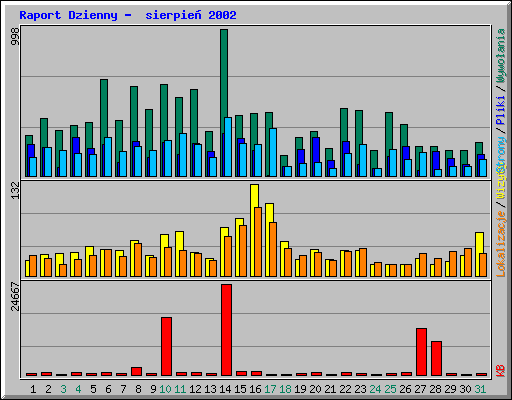This screenshot has width=512, height=400.
Task: Click the red 'KB' legend label
Action: pyautogui.click(x=501, y=371)
